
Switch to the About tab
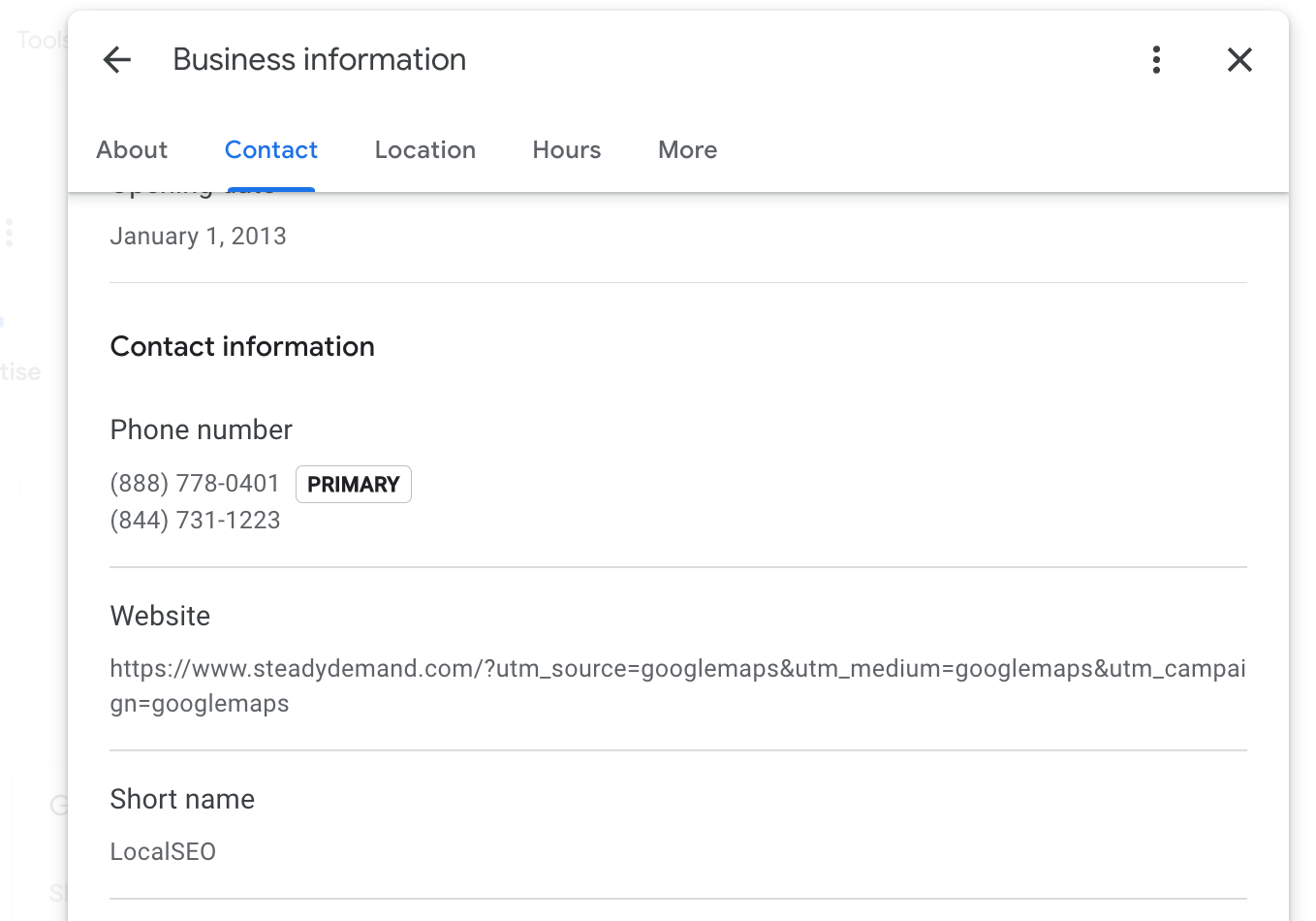(132, 150)
